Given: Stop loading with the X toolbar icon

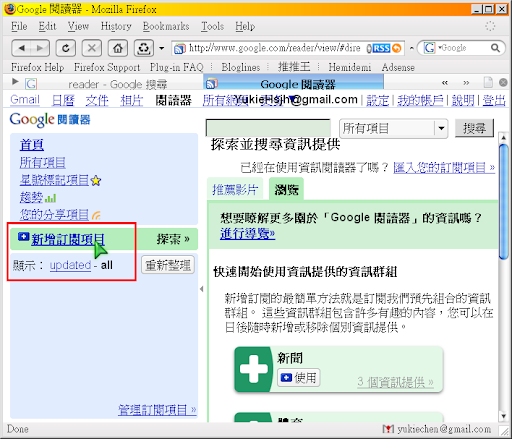Looking at the screenshot, I should 92,48.
